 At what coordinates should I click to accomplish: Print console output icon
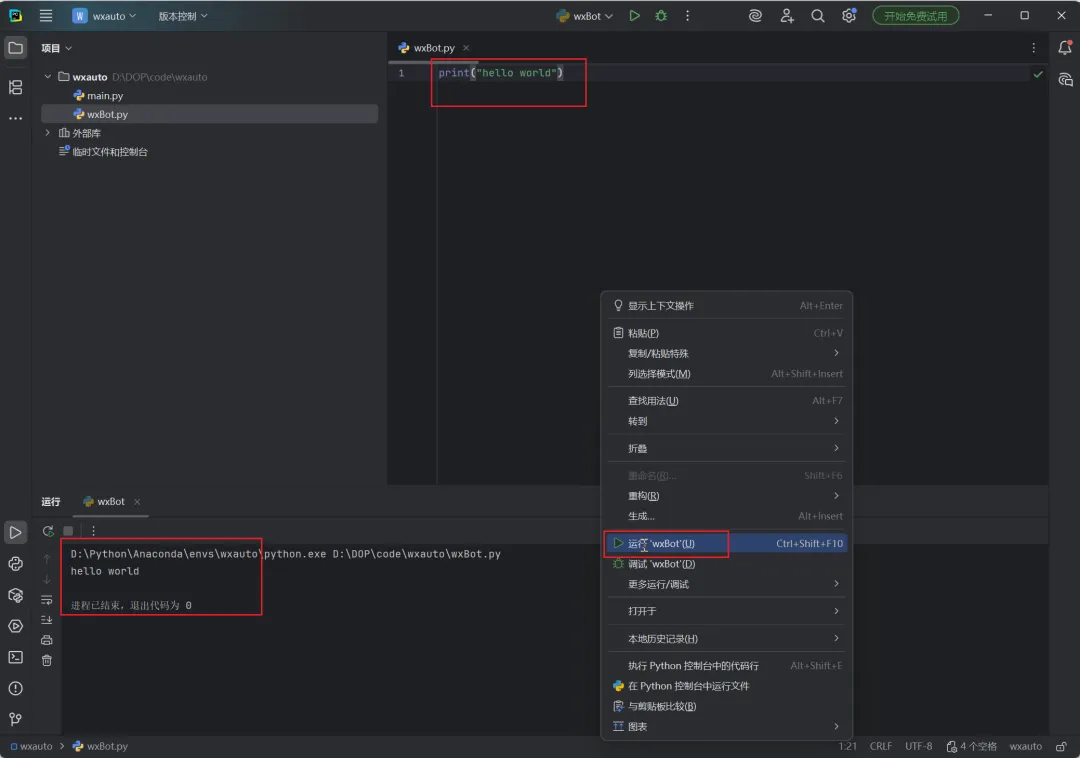point(47,640)
